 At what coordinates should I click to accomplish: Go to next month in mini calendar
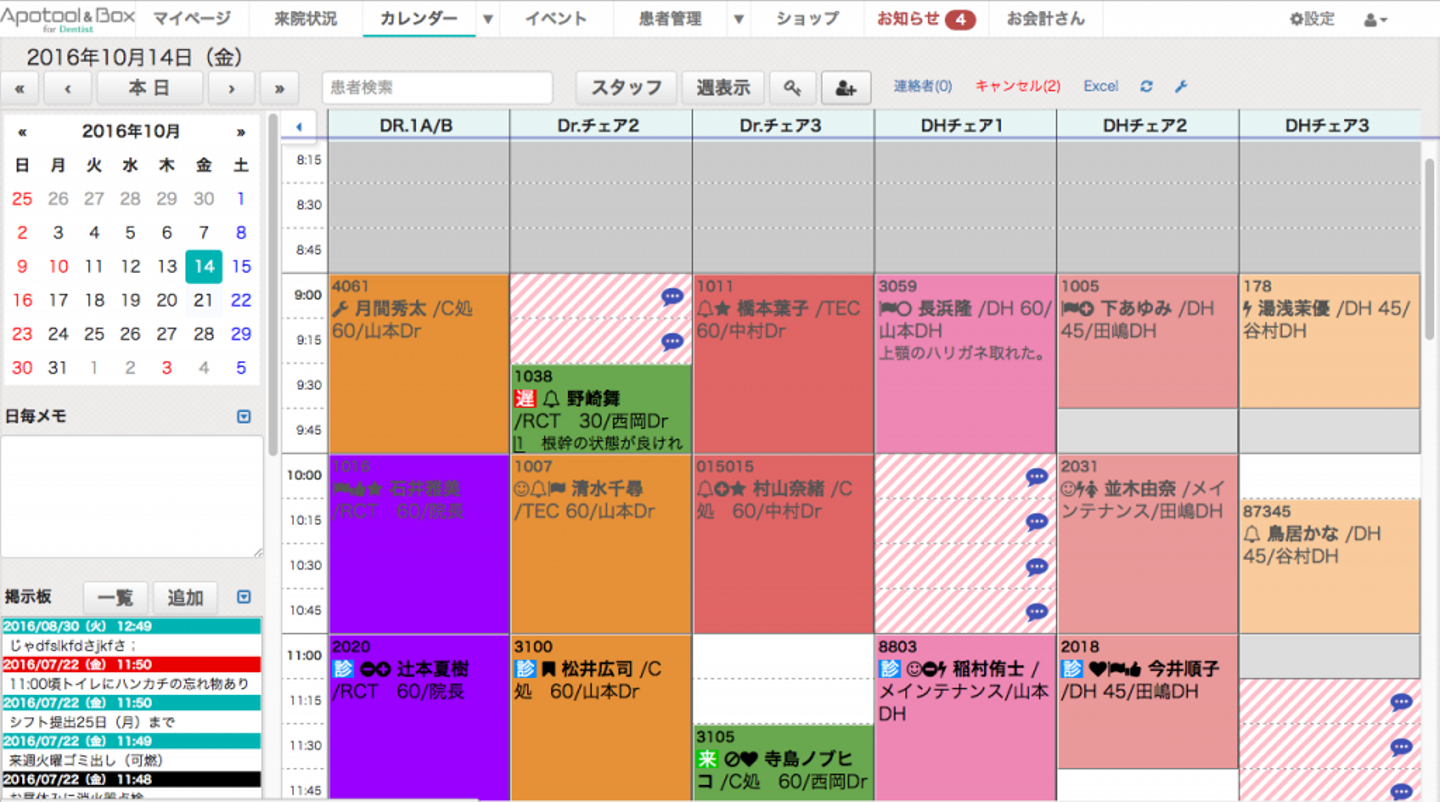coord(241,132)
